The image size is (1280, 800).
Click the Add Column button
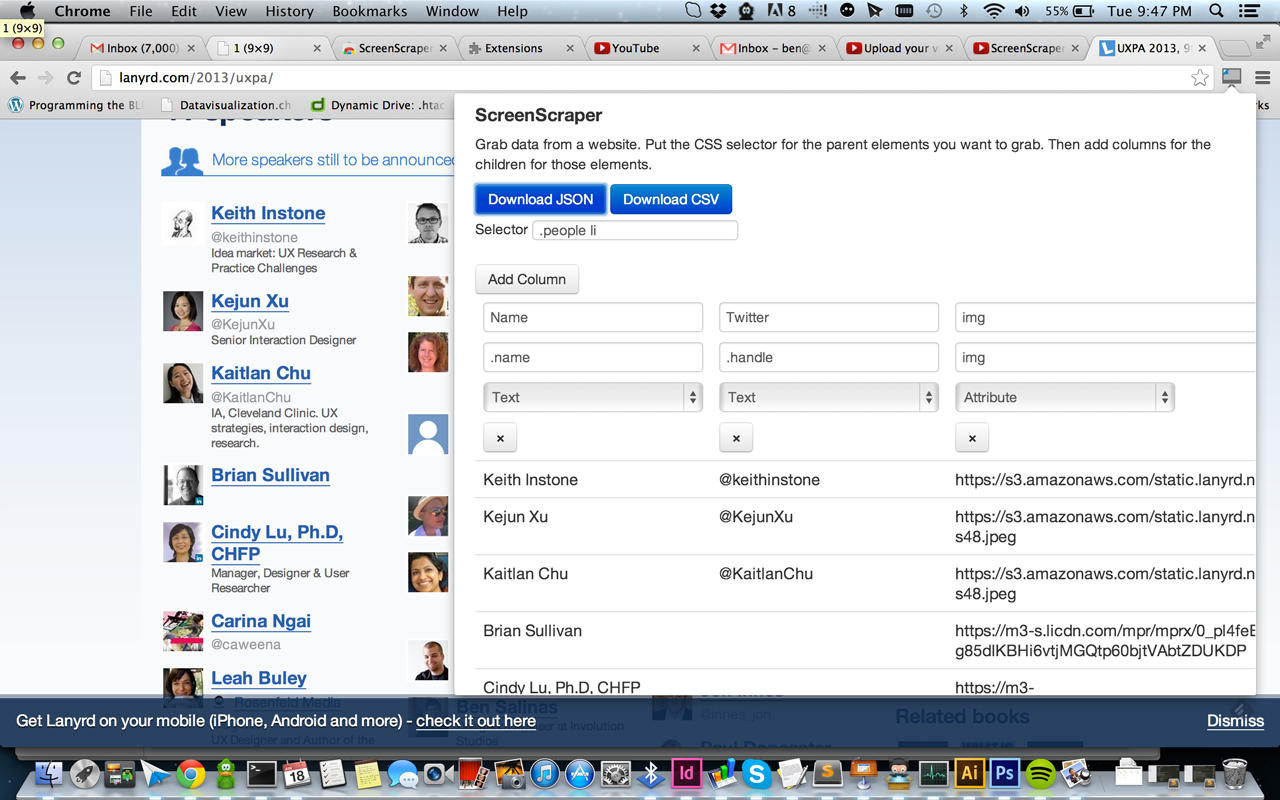coord(527,279)
